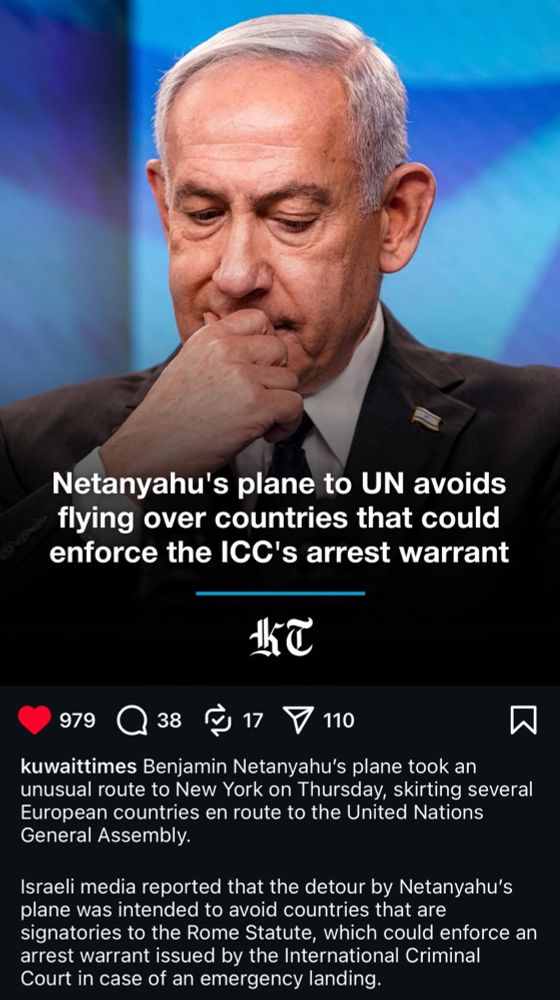
Task: Tap the 17 reposts count
Action: (253, 721)
